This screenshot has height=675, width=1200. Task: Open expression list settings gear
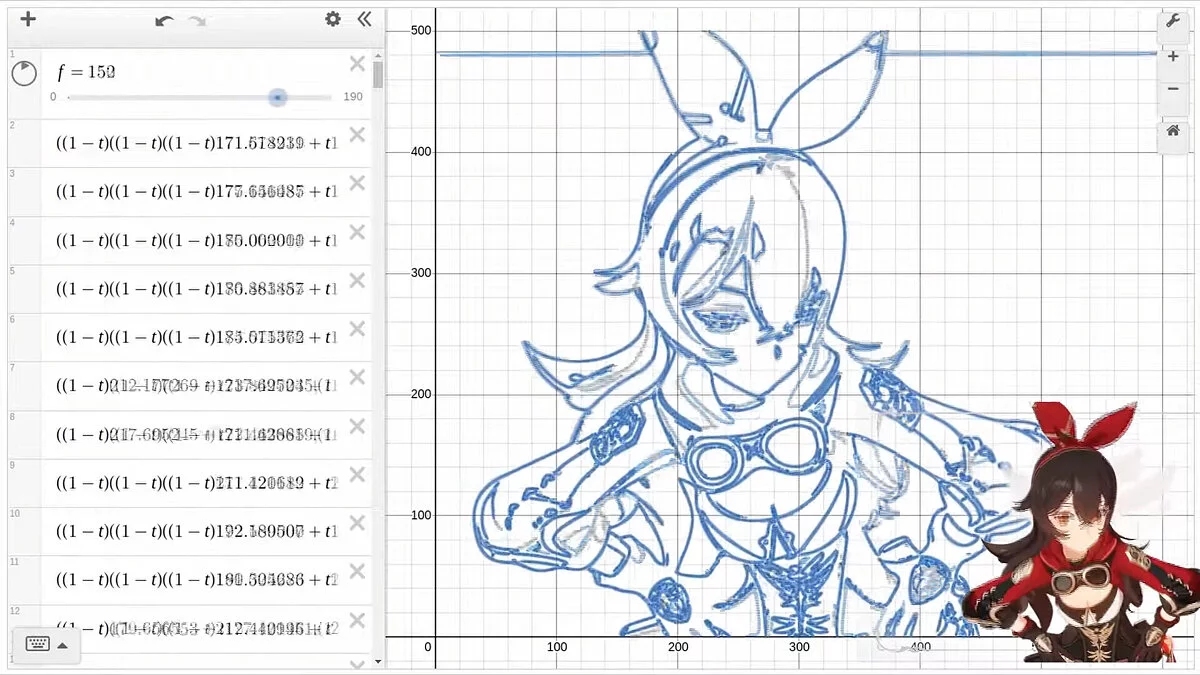click(x=333, y=19)
